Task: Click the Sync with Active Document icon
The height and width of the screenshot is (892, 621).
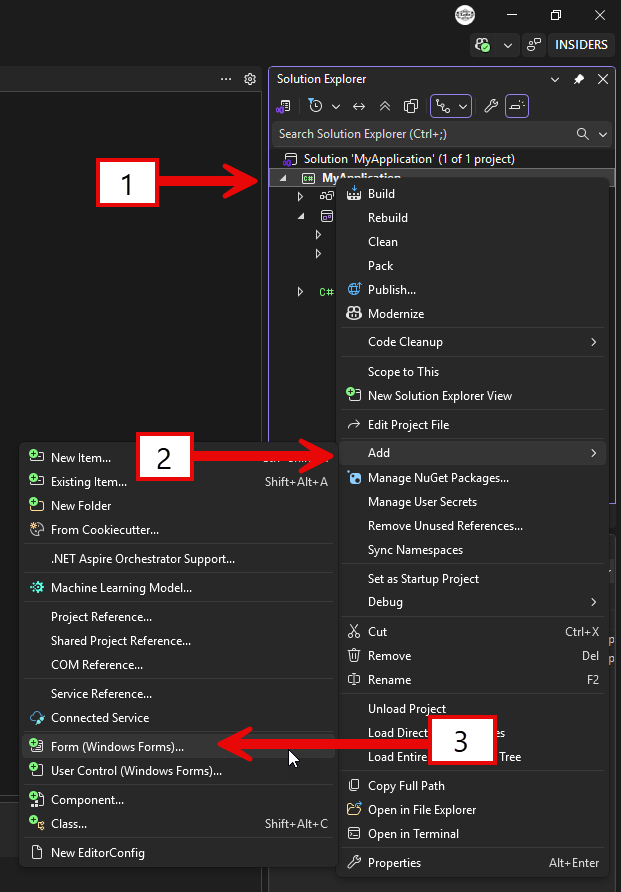Action: tap(358, 106)
